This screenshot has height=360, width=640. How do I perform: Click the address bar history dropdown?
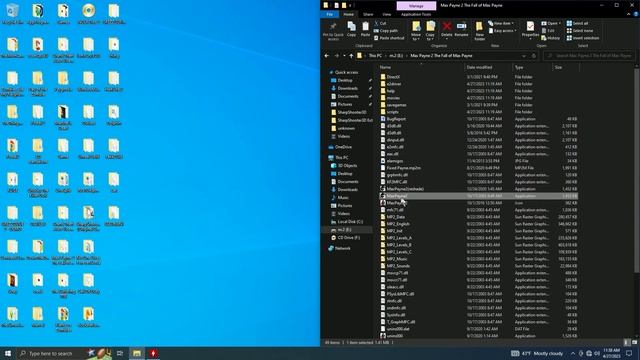pos(524,56)
